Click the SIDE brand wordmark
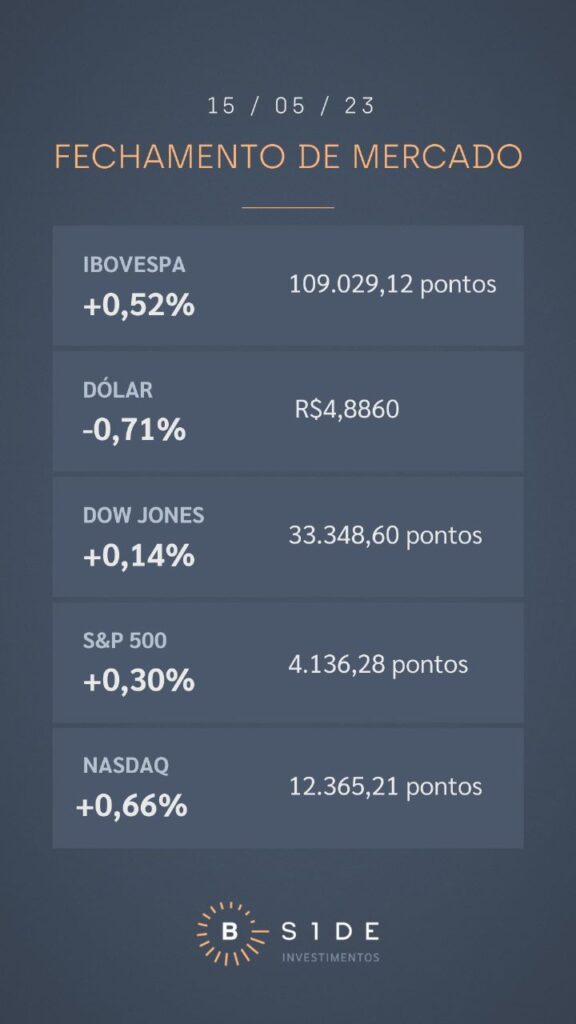 point(330,931)
